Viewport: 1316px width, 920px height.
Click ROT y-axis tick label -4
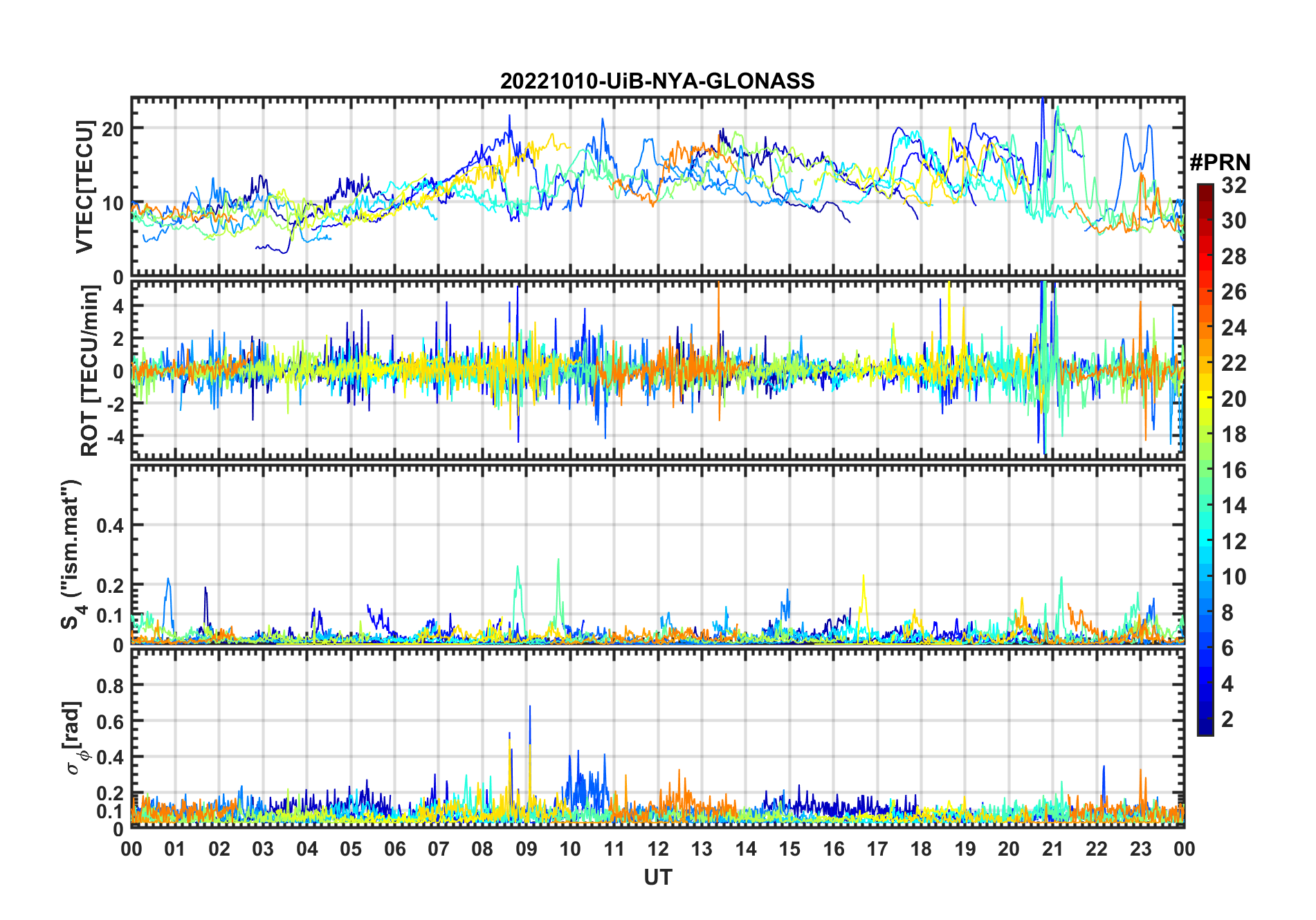[116, 436]
